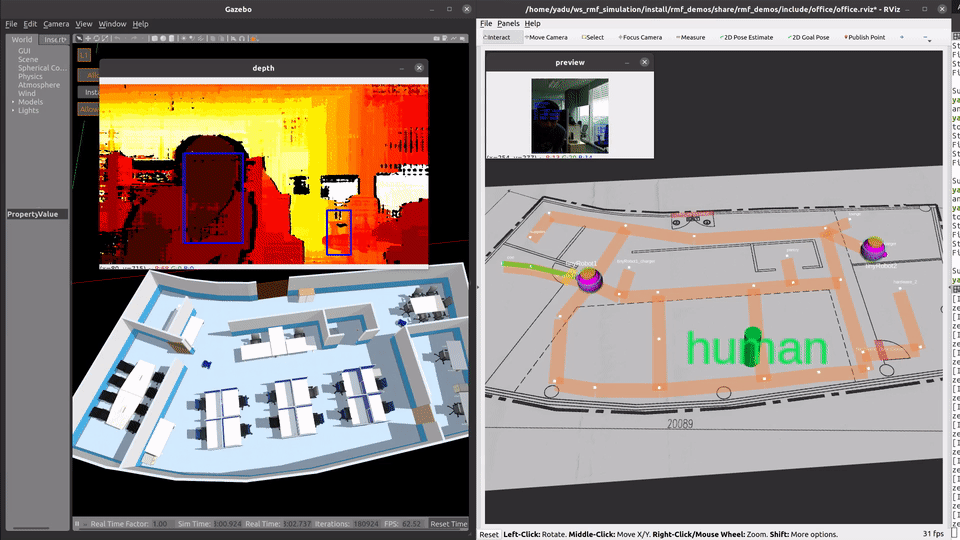This screenshot has height=540, width=960.
Task: Add a spot light in Gazebo
Action: 192,38
